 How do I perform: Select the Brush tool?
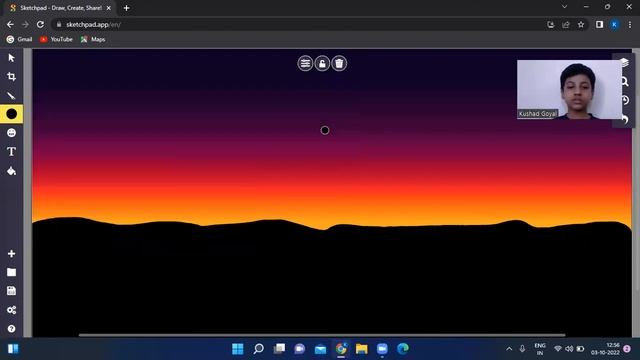(11, 96)
